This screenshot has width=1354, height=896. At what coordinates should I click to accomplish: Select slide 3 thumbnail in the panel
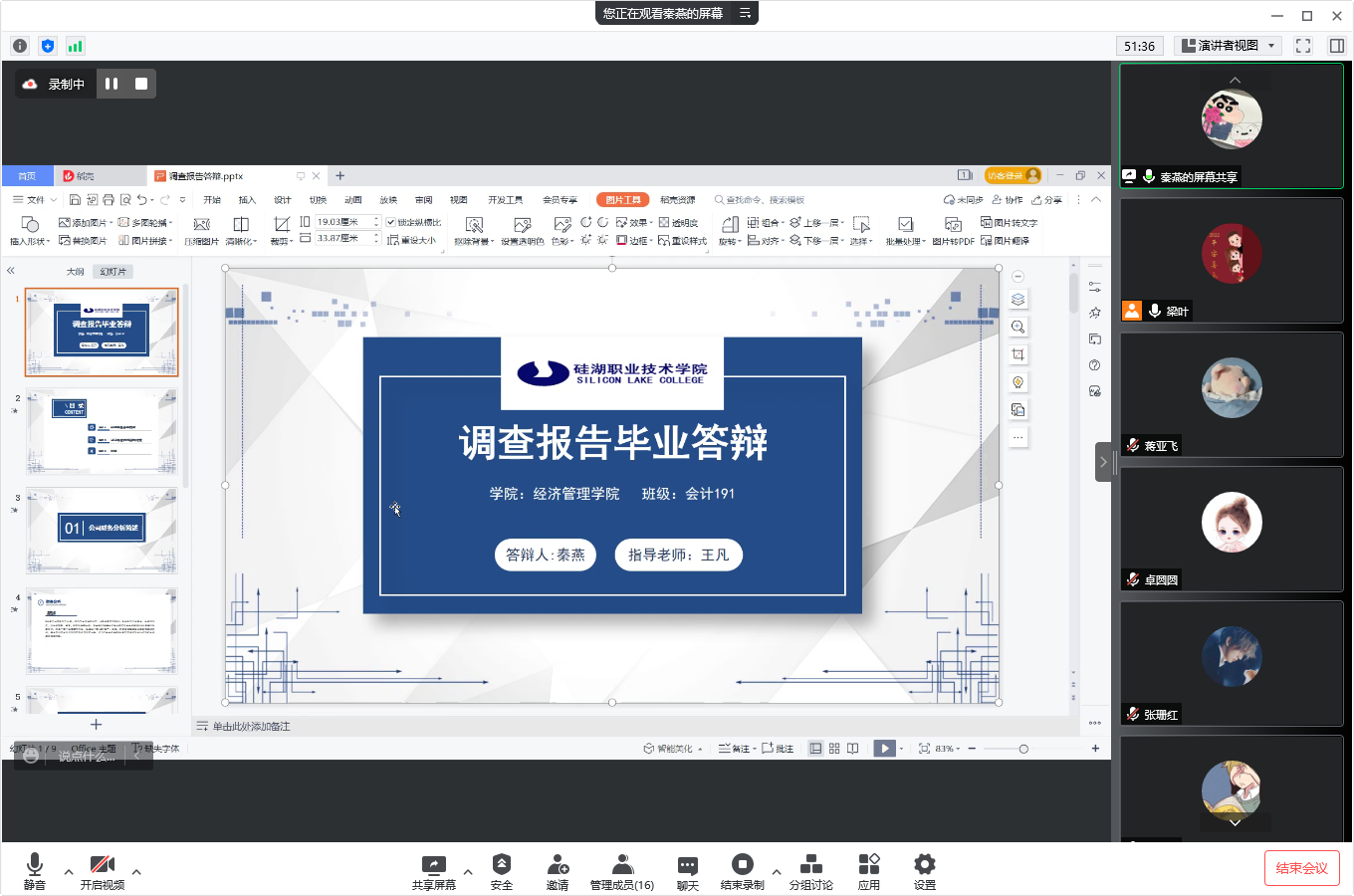101,531
